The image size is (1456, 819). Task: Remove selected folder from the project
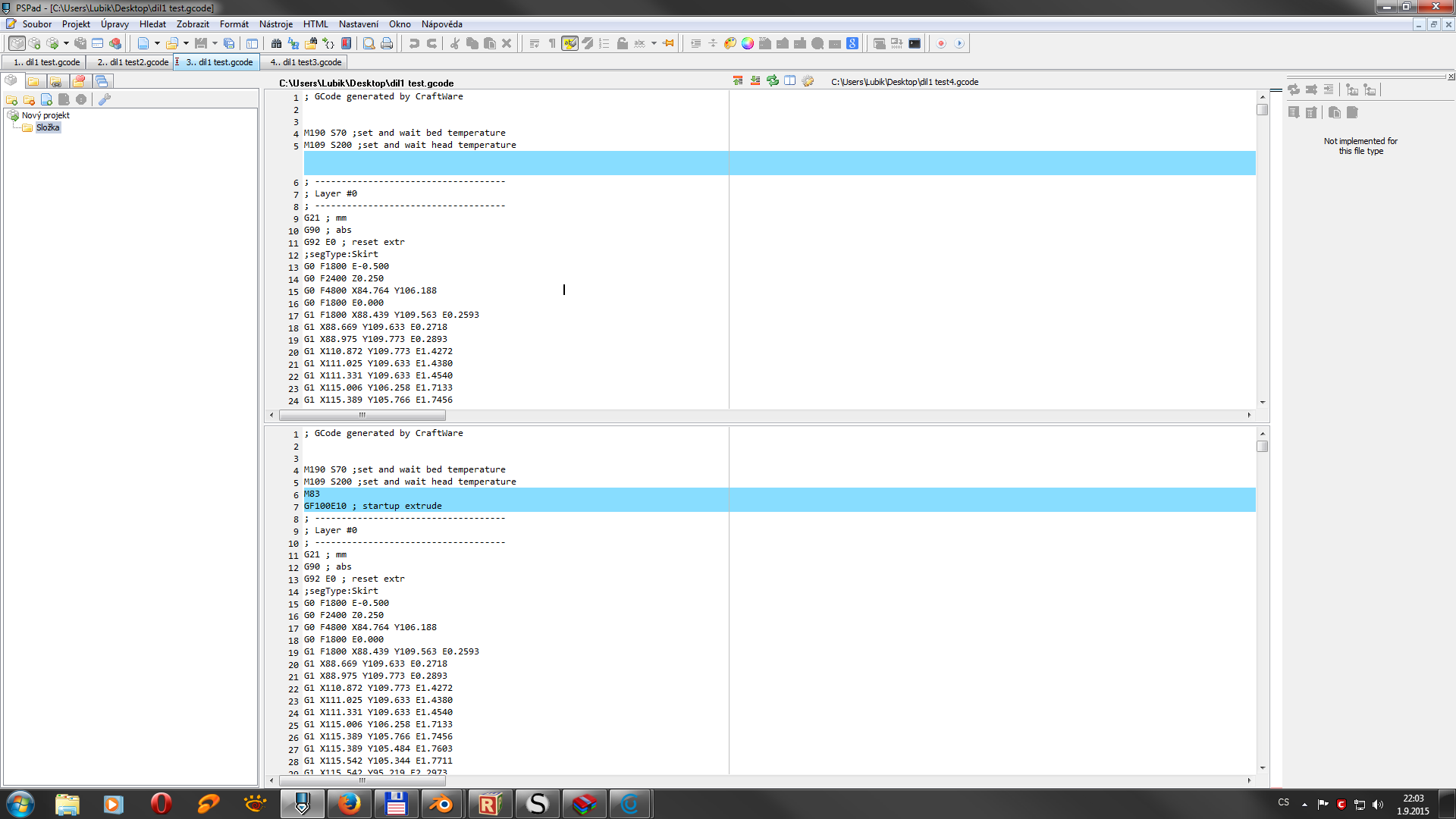(x=29, y=99)
